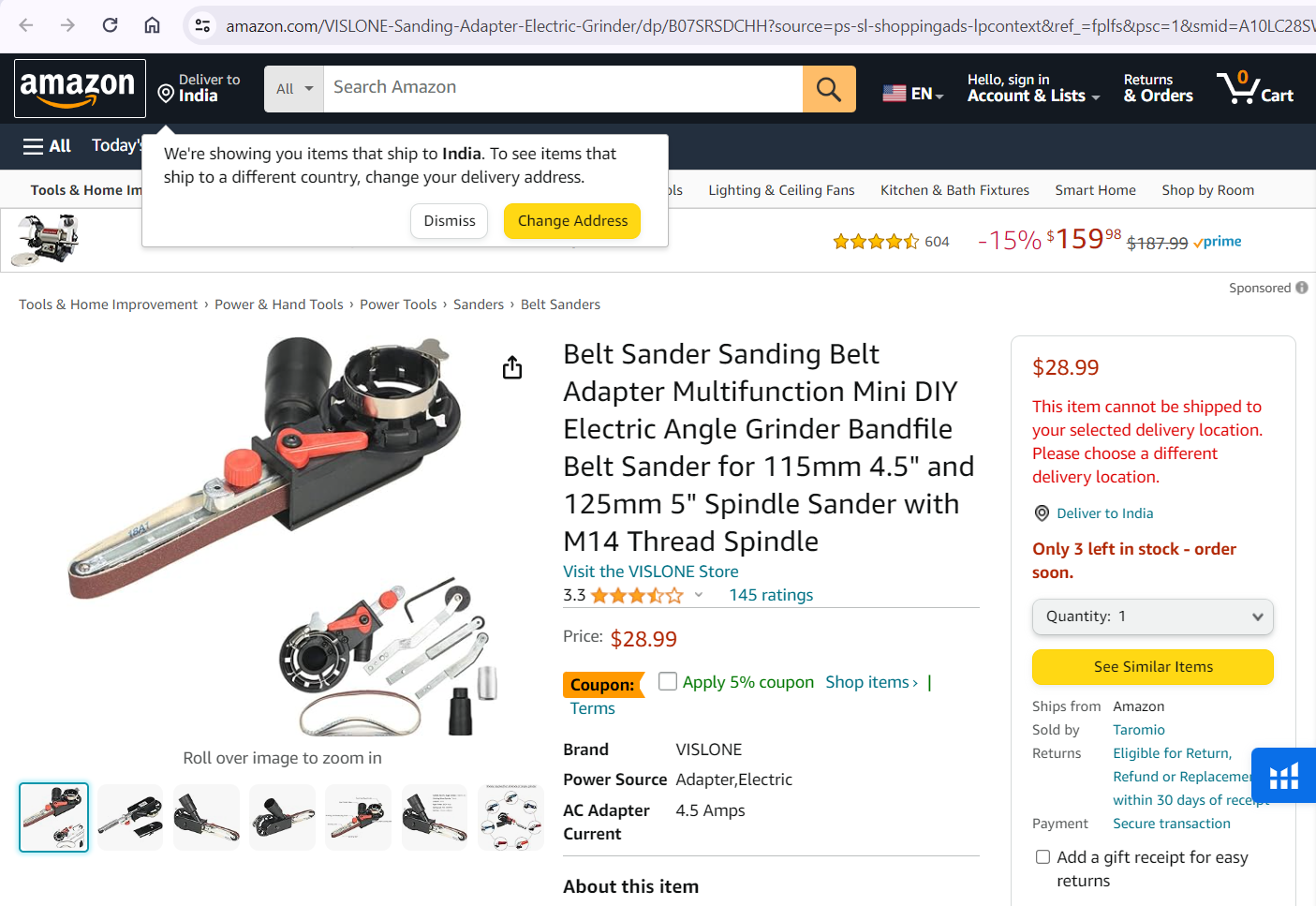The image size is (1316, 906).
Task: Open the EN language selector
Action: [913, 93]
